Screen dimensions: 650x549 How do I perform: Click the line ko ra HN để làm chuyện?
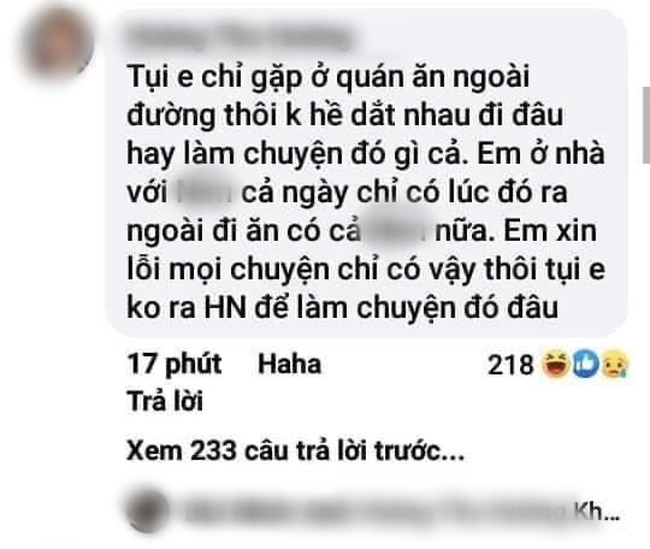(x=342, y=308)
